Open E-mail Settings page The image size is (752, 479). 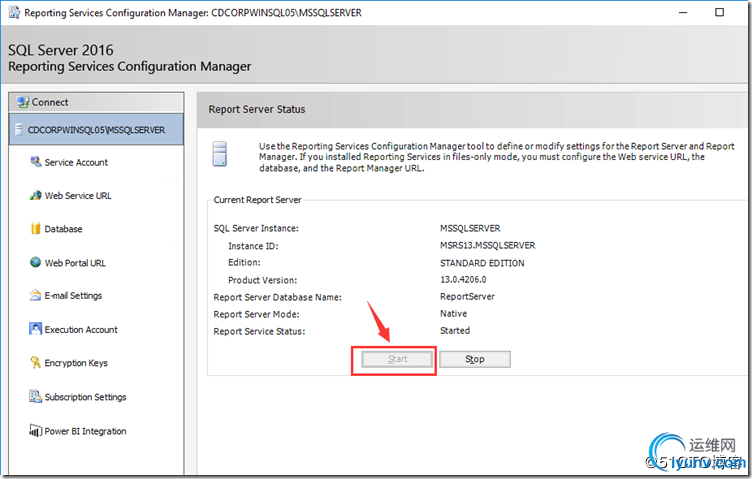coord(73,296)
